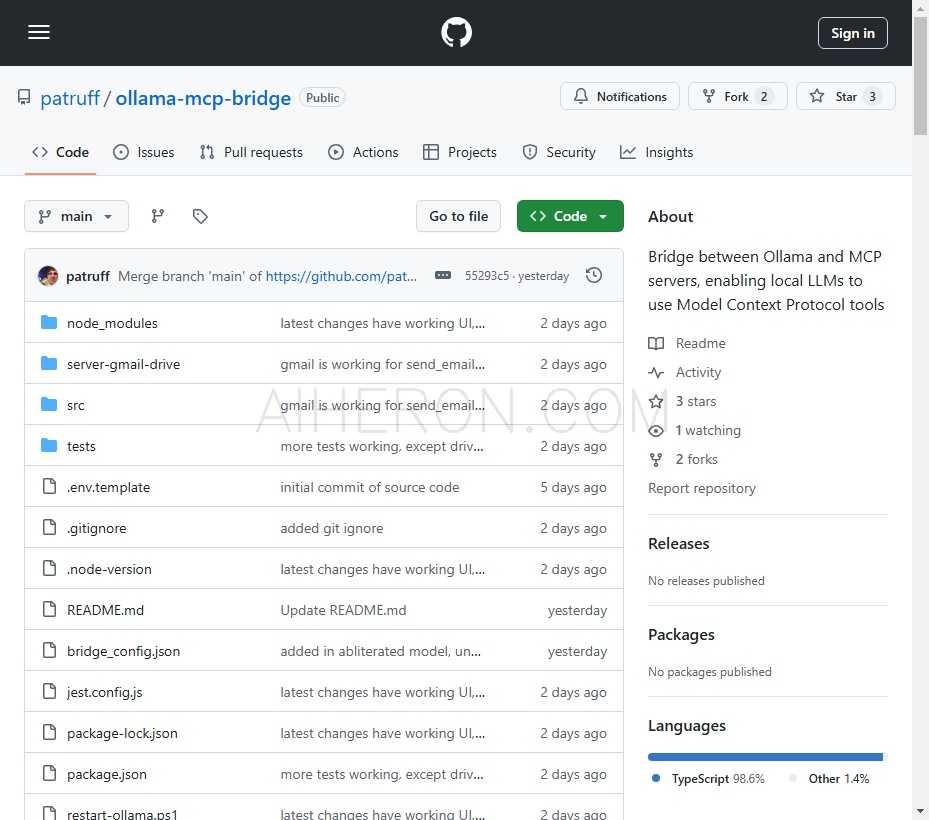Open the .gitignore file
Screen dimensions: 929x820
pyautogui.click(x=96, y=528)
